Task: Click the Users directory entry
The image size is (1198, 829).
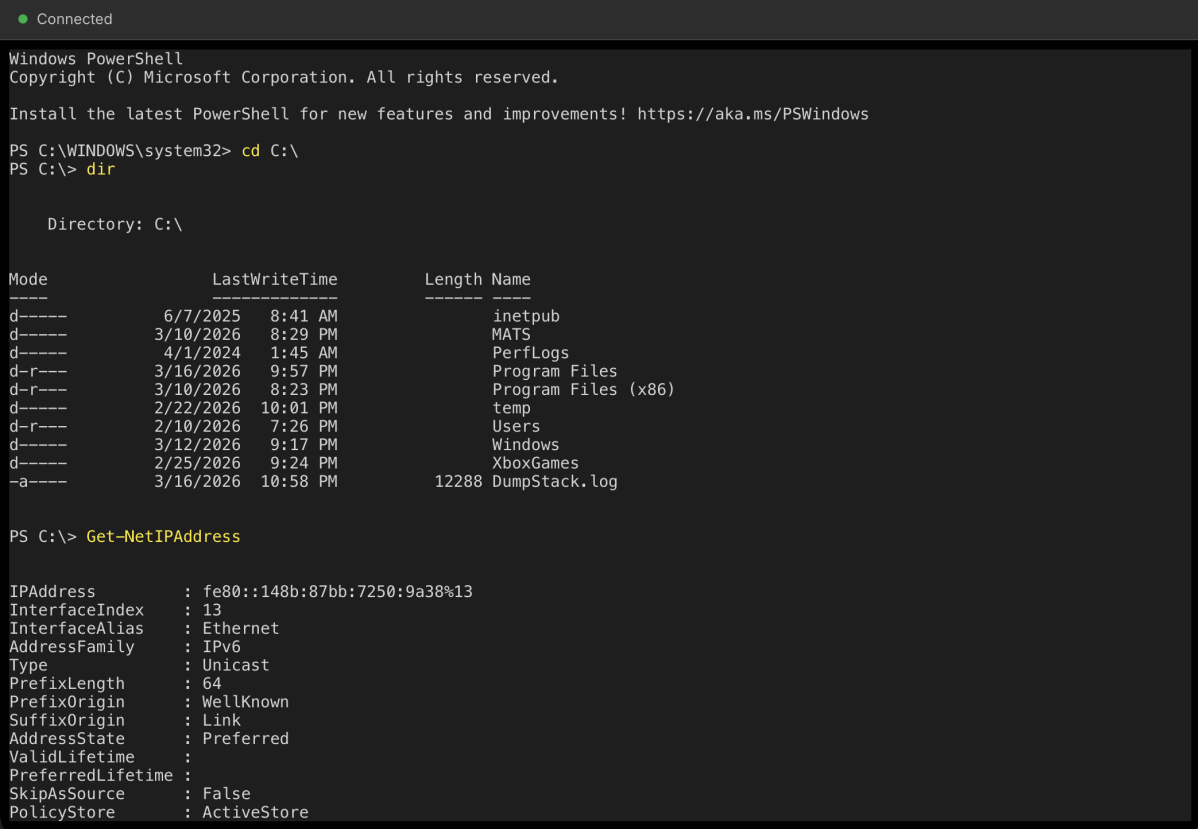Action: [515, 426]
